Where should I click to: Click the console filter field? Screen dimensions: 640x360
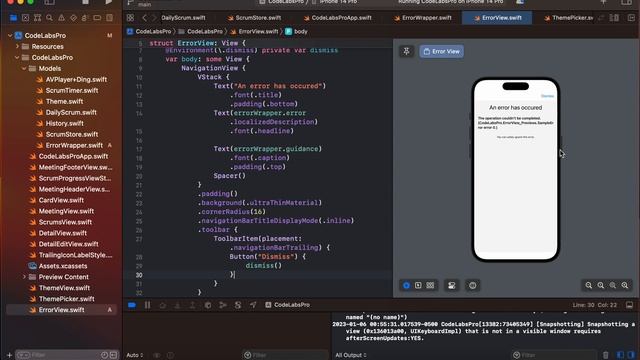coord(555,355)
